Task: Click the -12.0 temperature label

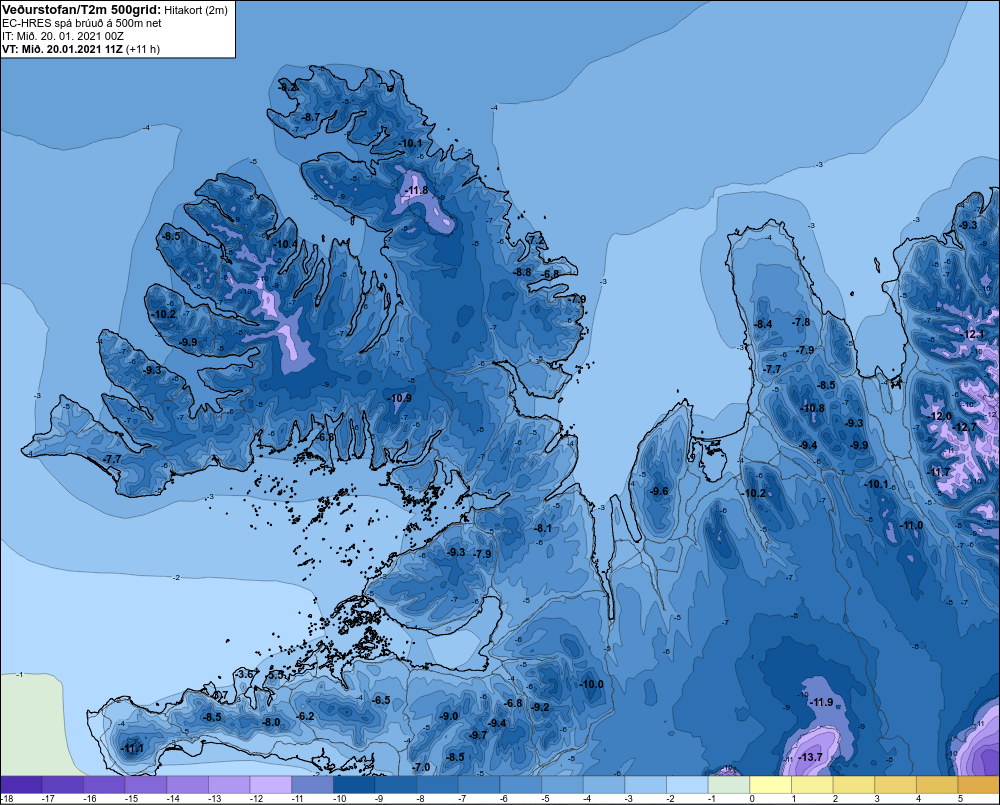Action: (940, 416)
